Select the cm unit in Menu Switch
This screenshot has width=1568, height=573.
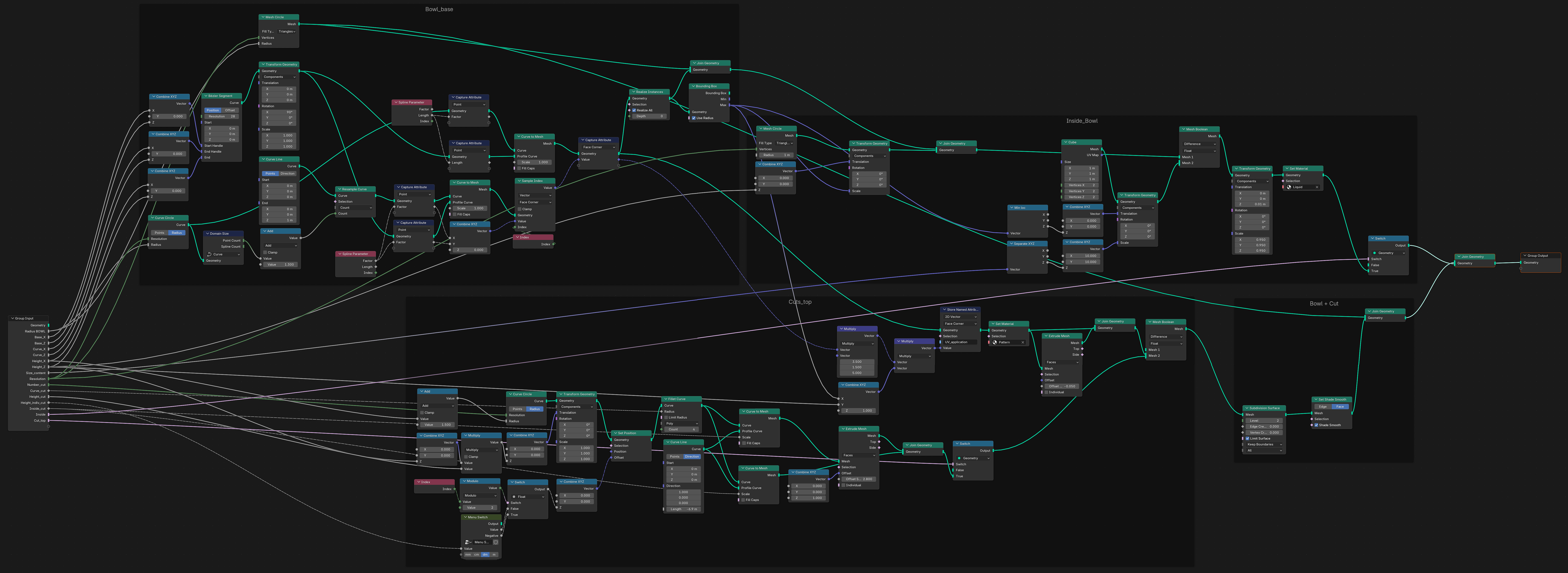[x=477, y=555]
